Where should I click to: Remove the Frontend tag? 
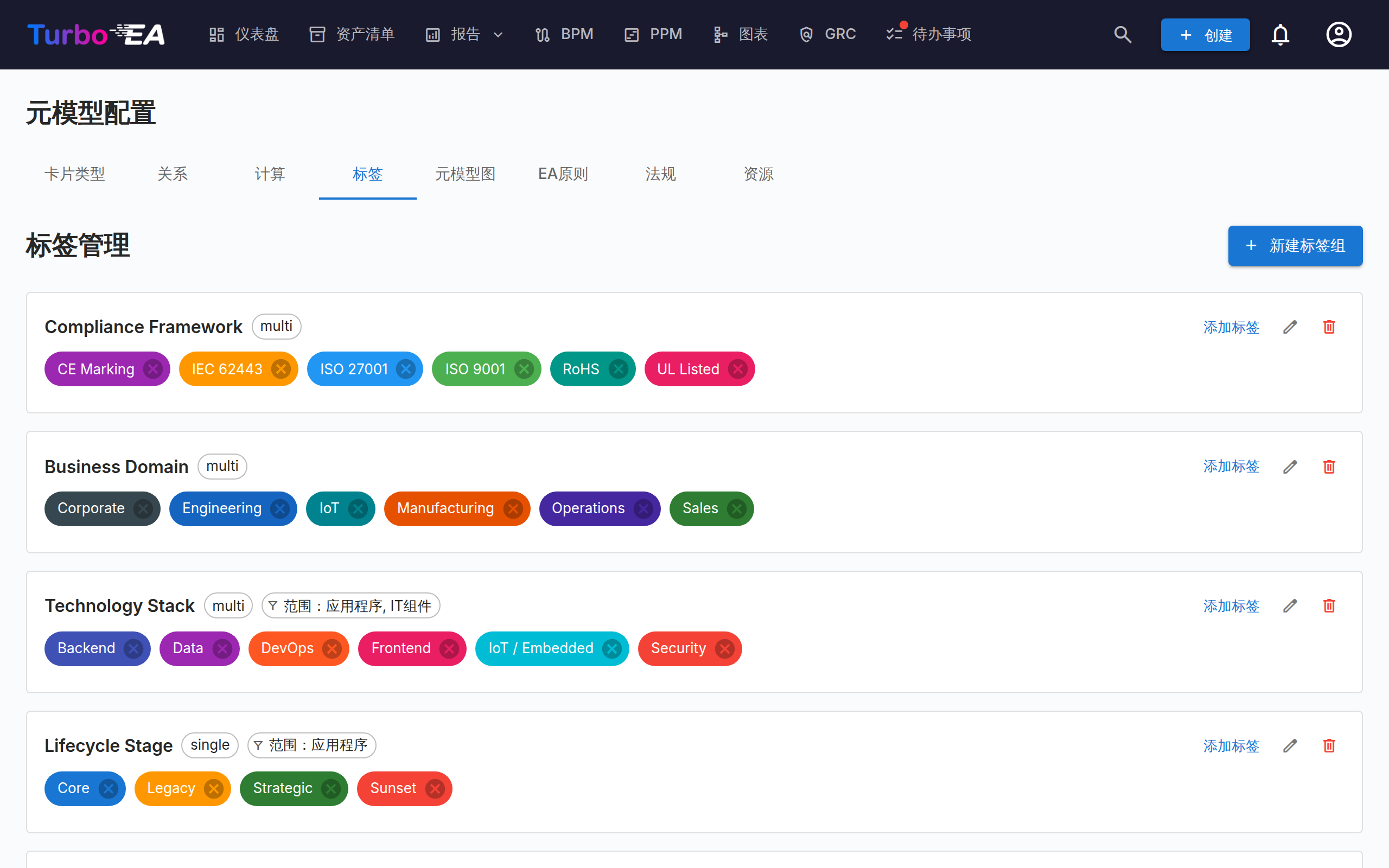click(449, 649)
